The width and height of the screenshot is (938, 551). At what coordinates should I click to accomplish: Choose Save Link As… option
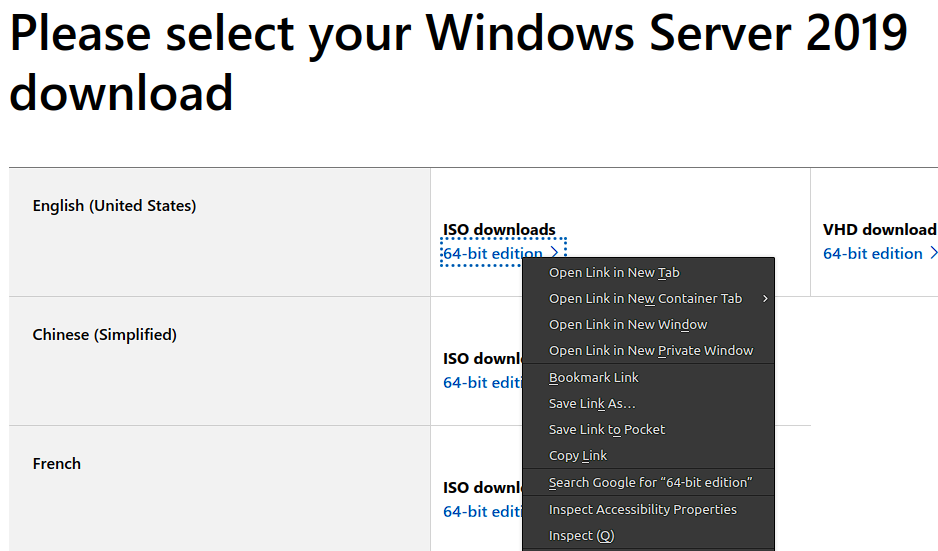pos(648,404)
